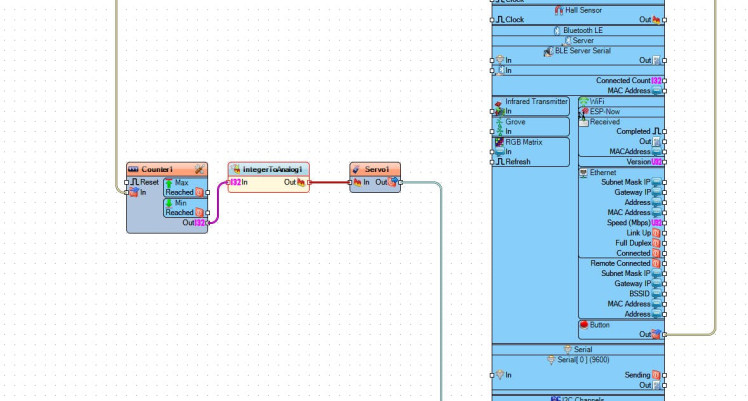Click the WiFi section icon
The width and height of the screenshot is (748, 401).
point(584,101)
